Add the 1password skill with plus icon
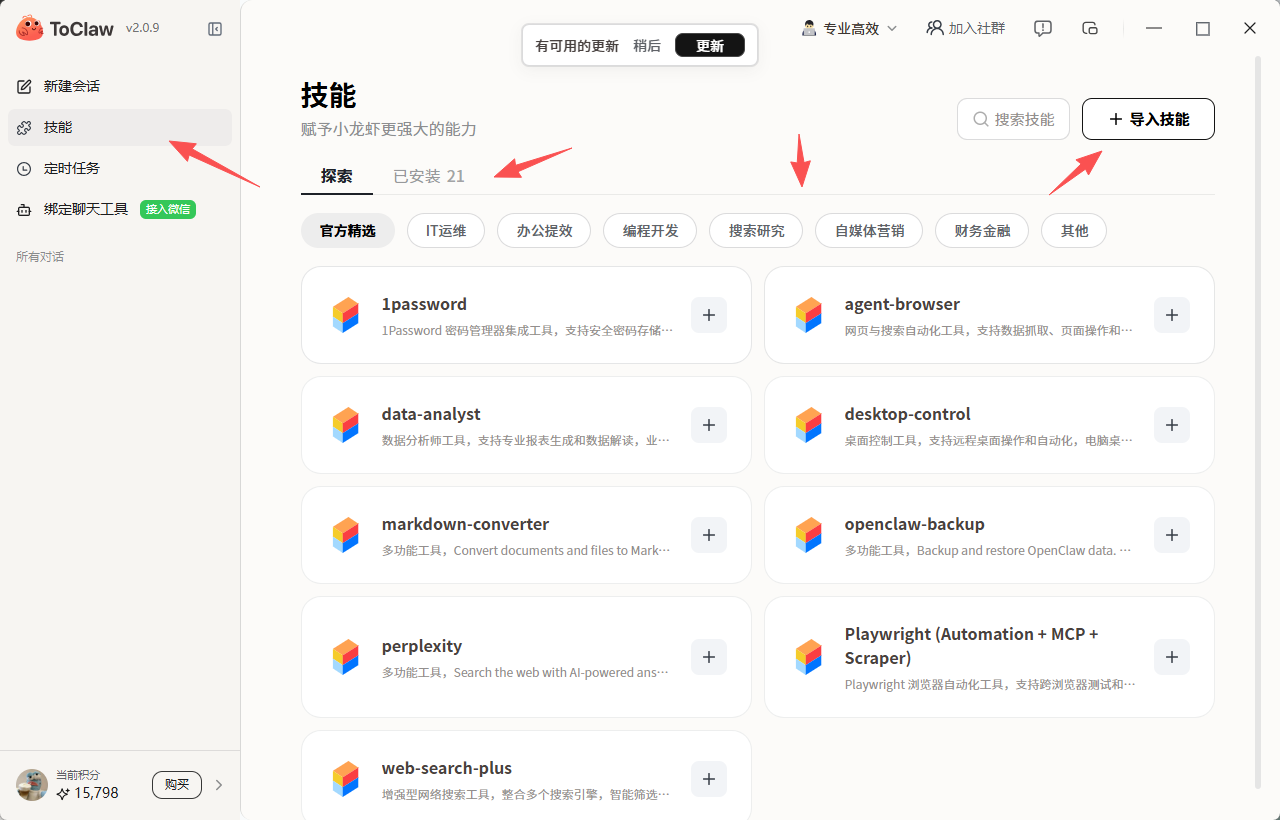The width and height of the screenshot is (1280, 820). coord(709,315)
